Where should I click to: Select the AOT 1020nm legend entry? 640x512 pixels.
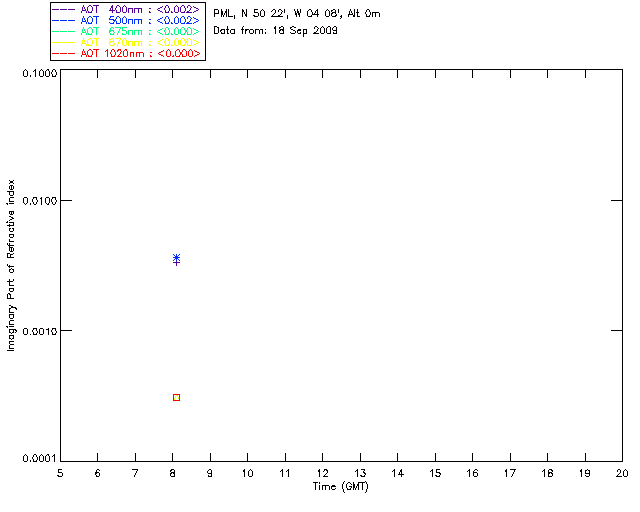pyautogui.click(x=126, y=53)
